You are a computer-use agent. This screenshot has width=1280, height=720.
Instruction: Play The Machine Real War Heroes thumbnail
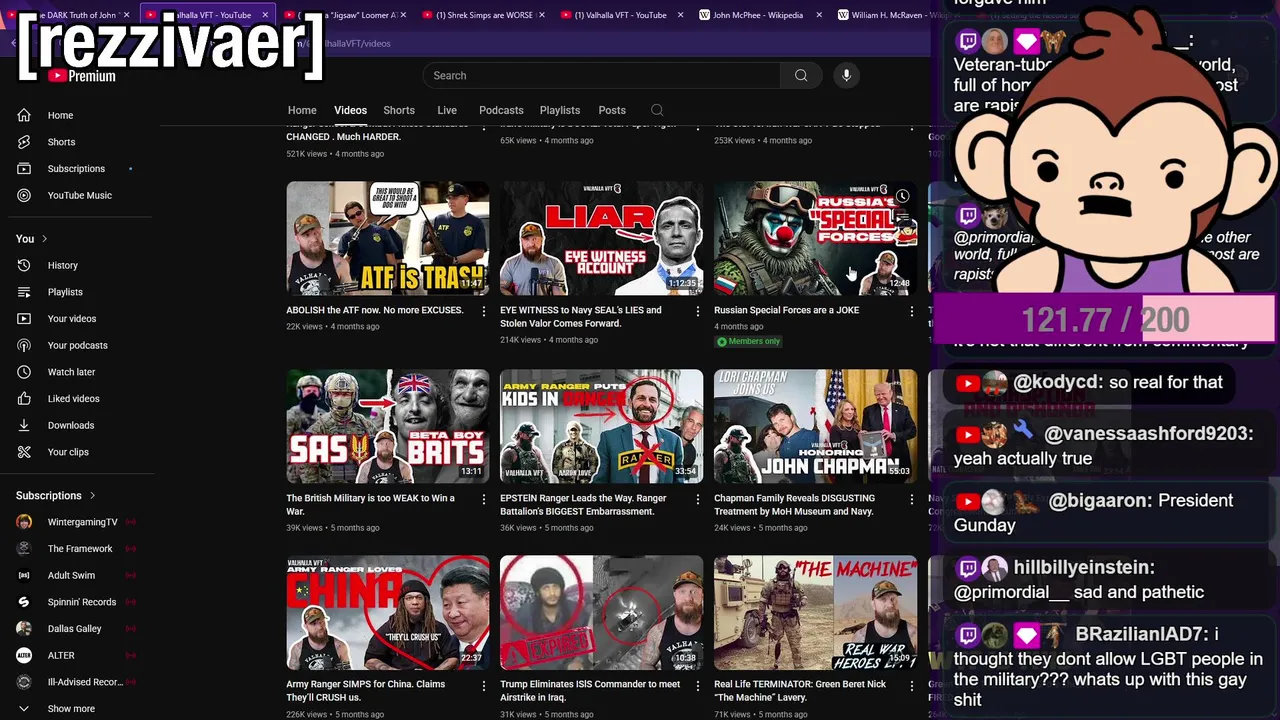tap(815, 612)
